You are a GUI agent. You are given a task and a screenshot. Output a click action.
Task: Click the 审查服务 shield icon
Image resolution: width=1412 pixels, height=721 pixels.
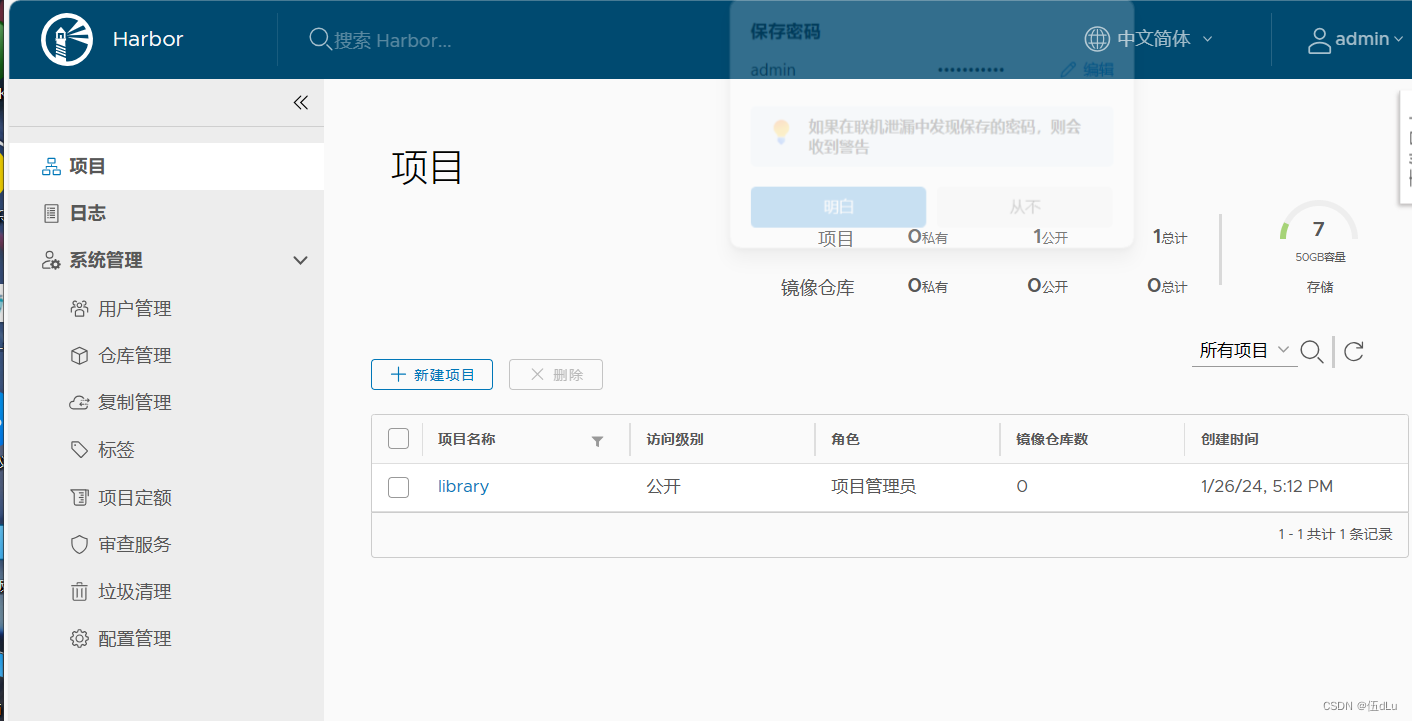pyautogui.click(x=80, y=544)
